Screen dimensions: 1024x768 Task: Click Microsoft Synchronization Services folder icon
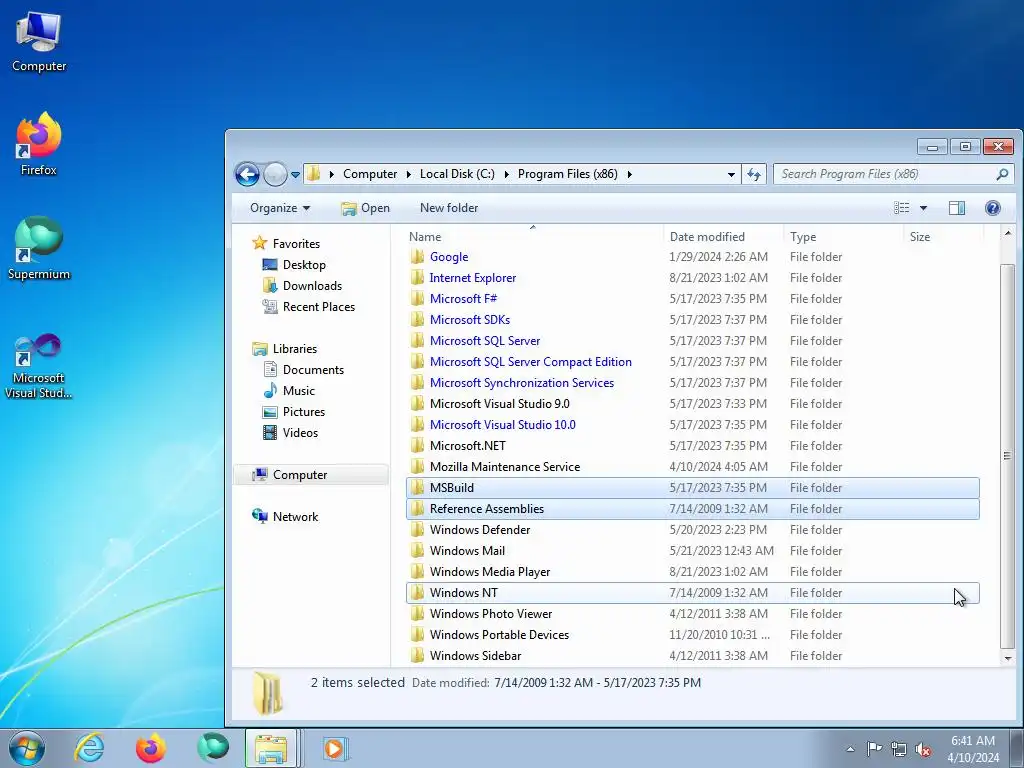[417, 382]
